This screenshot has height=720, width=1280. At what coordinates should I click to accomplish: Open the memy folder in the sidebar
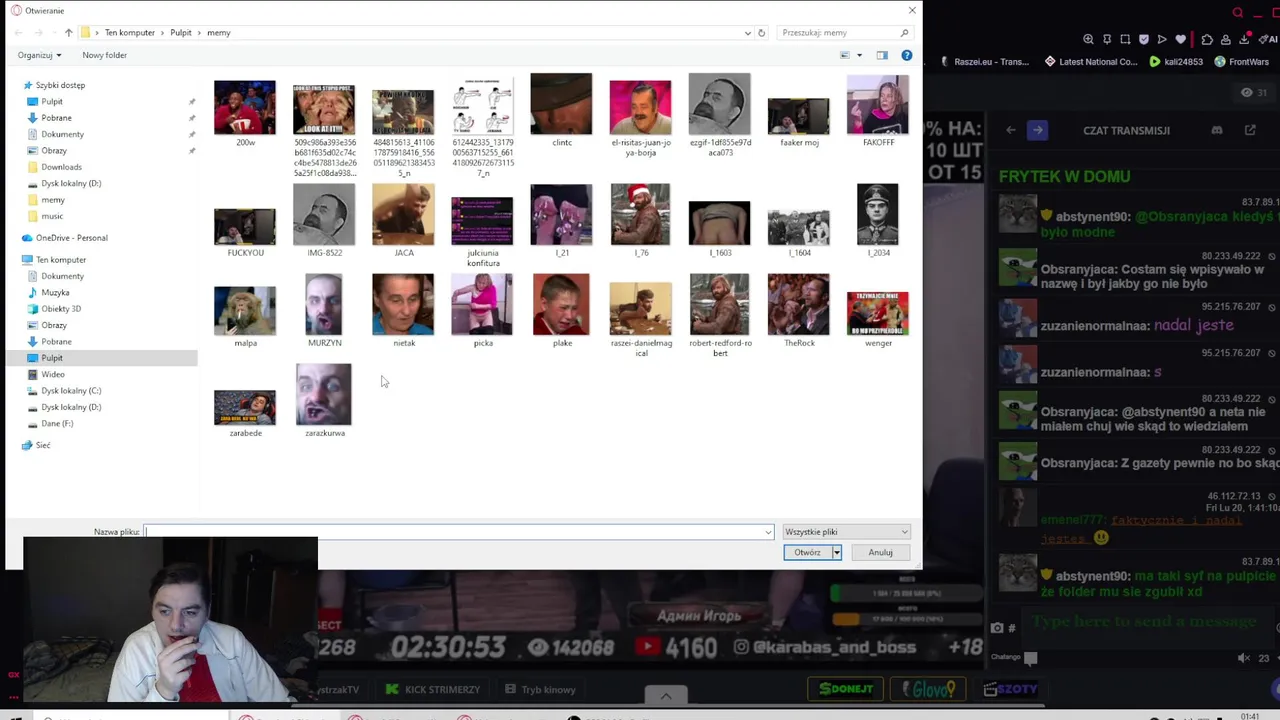click(x=52, y=200)
